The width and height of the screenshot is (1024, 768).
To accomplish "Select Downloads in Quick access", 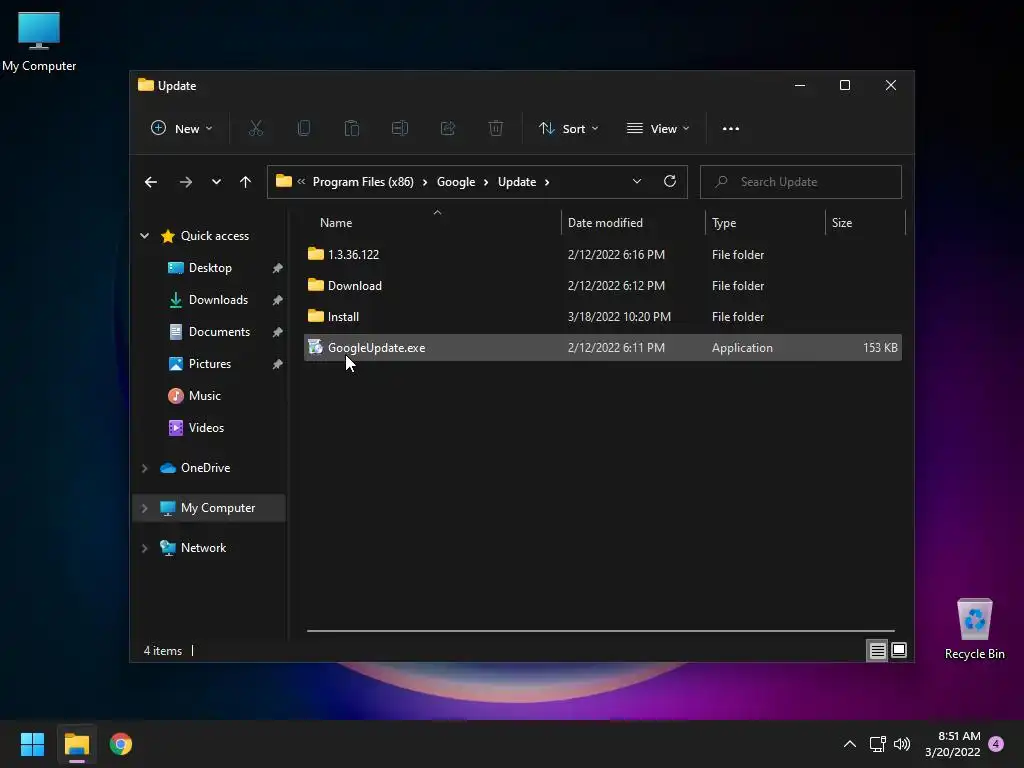I will coord(210,300).
